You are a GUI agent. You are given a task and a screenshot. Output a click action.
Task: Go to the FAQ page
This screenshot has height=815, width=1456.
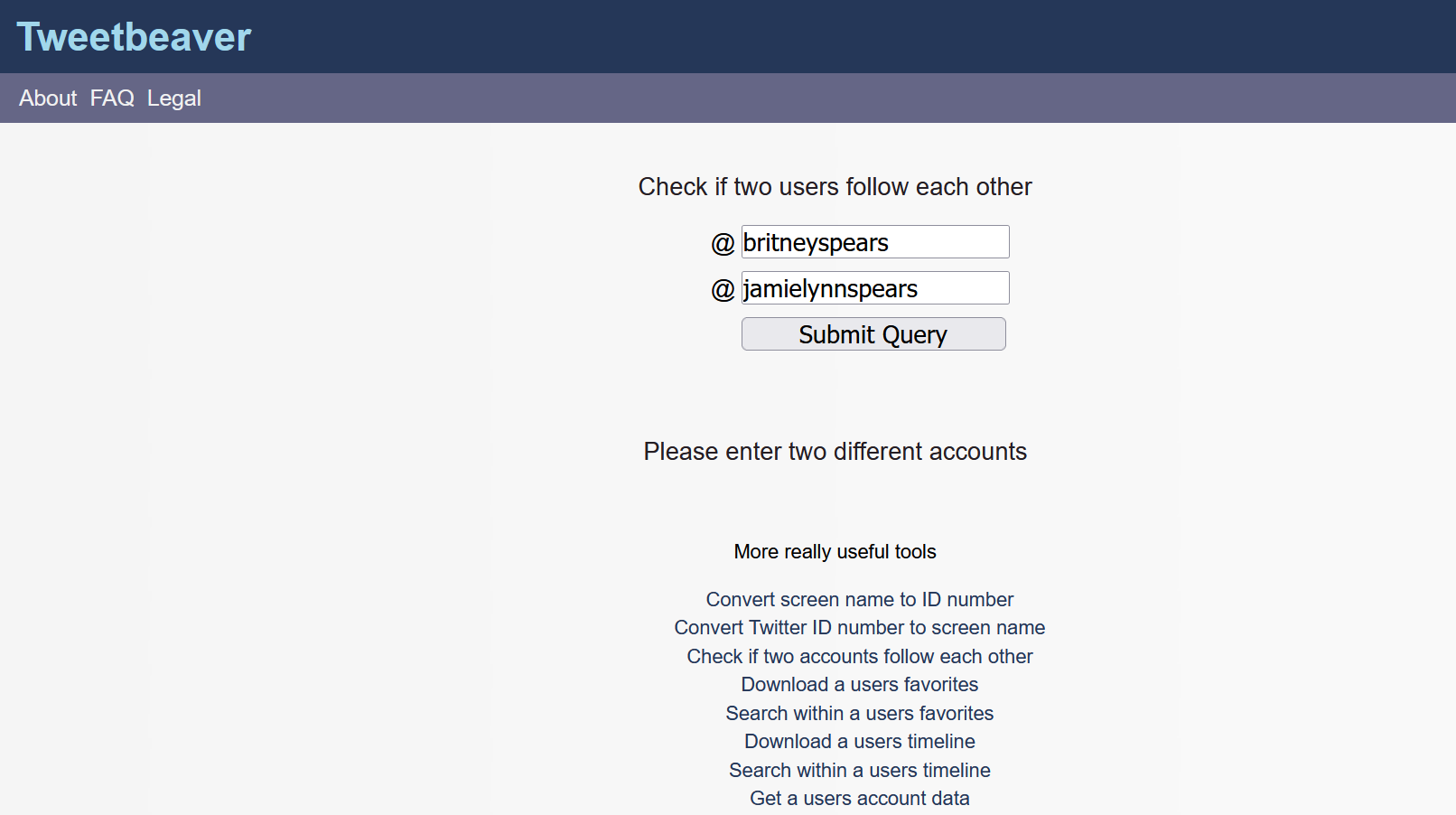(x=112, y=98)
